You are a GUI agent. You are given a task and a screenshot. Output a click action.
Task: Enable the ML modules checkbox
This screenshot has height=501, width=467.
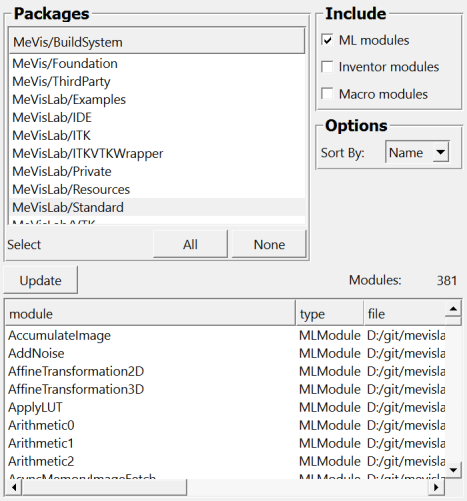pyautogui.click(x=327, y=40)
